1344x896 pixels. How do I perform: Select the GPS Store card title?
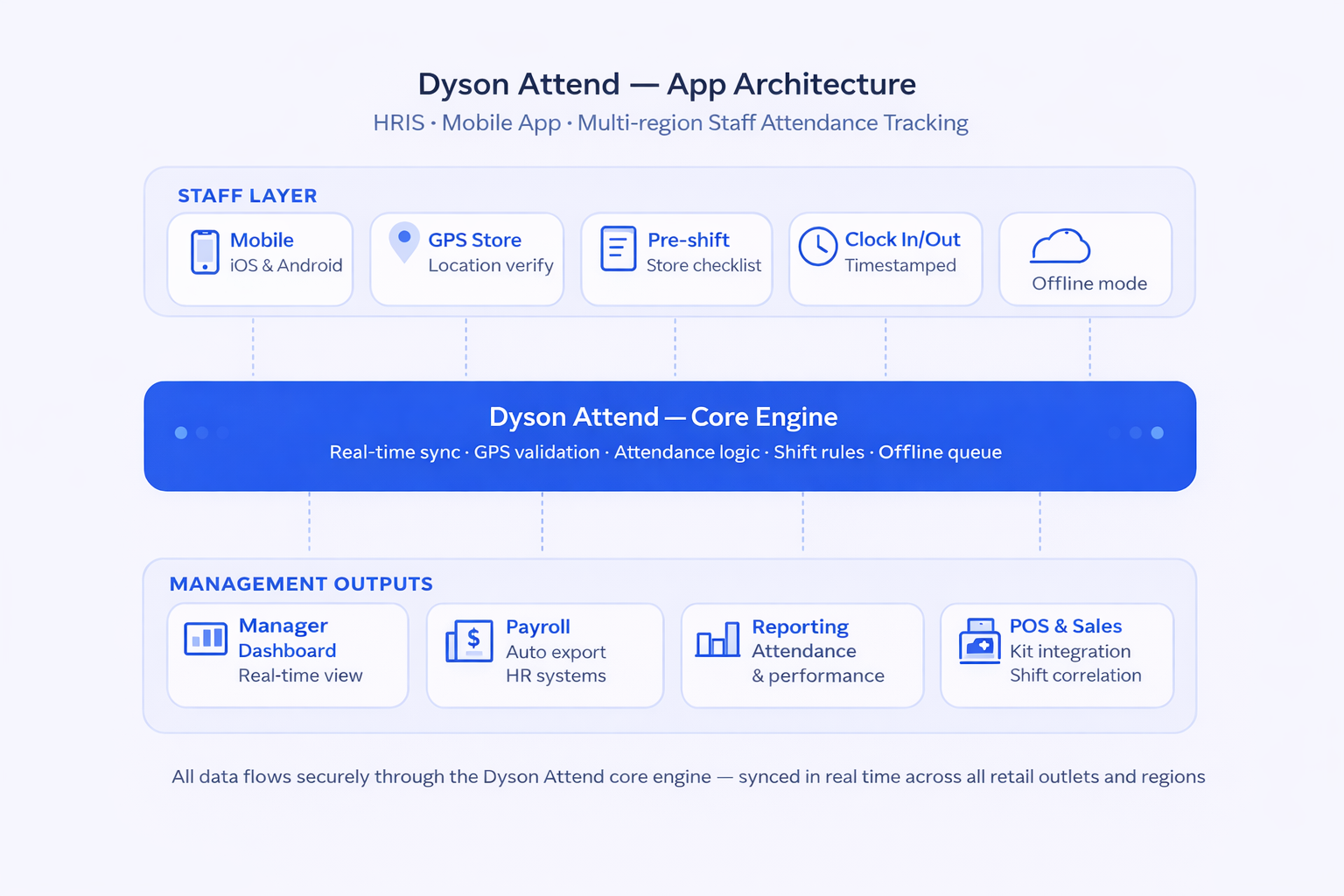click(x=474, y=240)
